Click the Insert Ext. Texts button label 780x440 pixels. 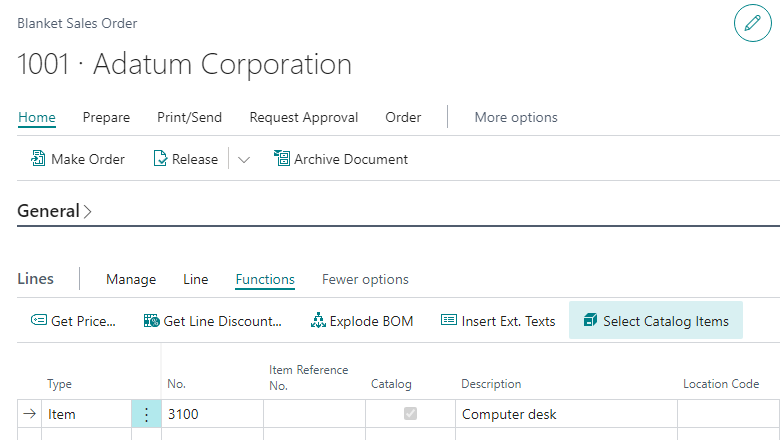pyautogui.click(x=508, y=321)
